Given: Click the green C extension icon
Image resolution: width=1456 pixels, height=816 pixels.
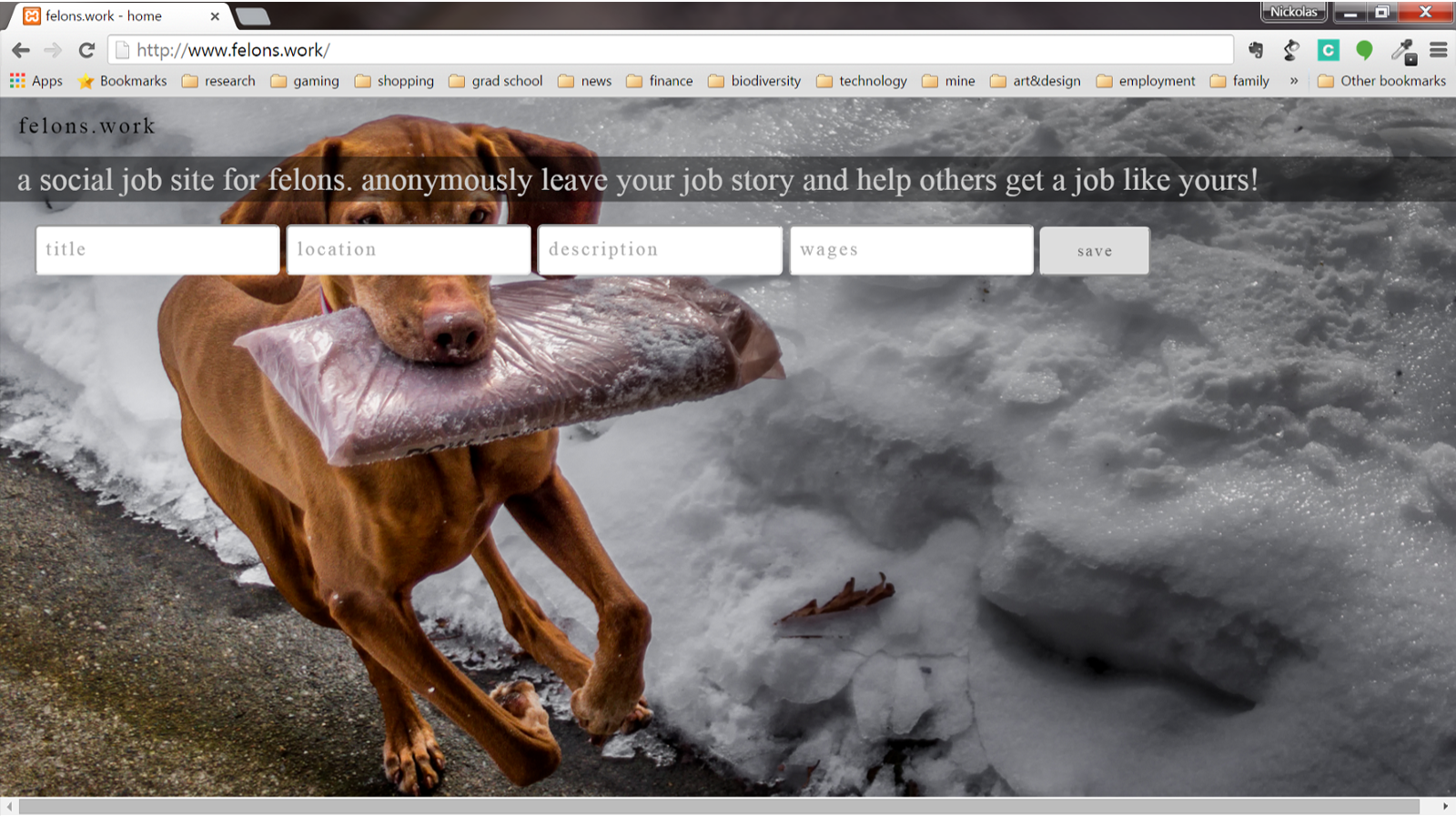Looking at the screenshot, I should coord(1328,50).
